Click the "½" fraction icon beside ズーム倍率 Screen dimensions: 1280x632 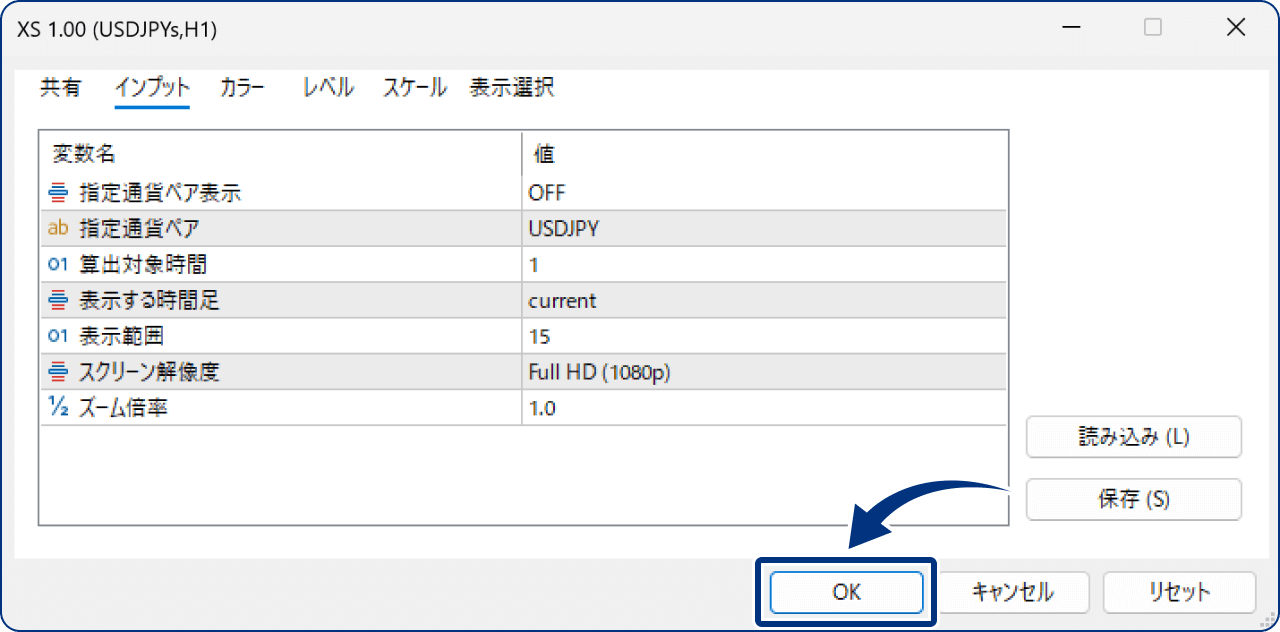[57, 408]
